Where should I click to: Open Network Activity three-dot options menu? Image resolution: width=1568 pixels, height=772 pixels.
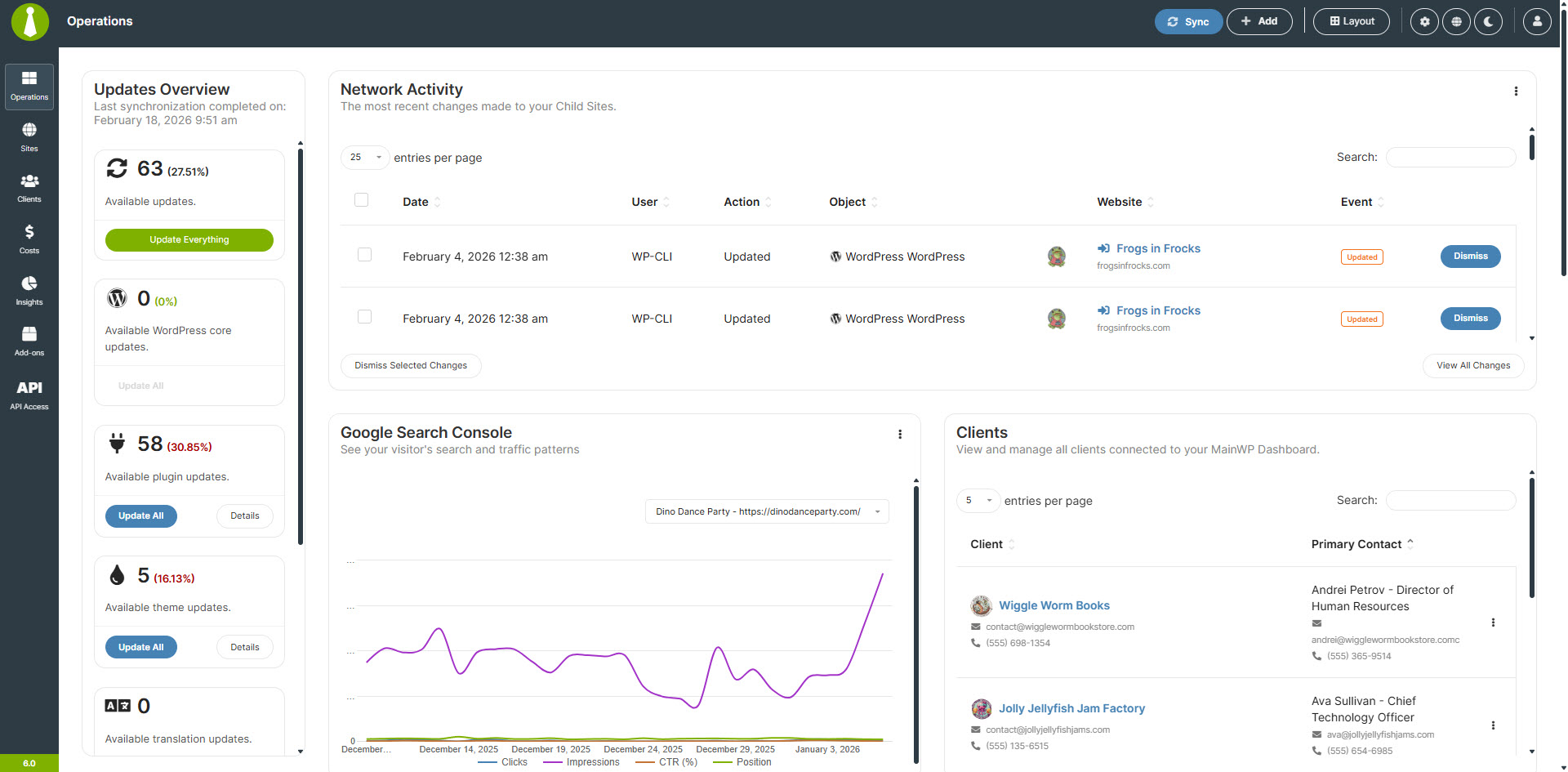click(x=1516, y=91)
